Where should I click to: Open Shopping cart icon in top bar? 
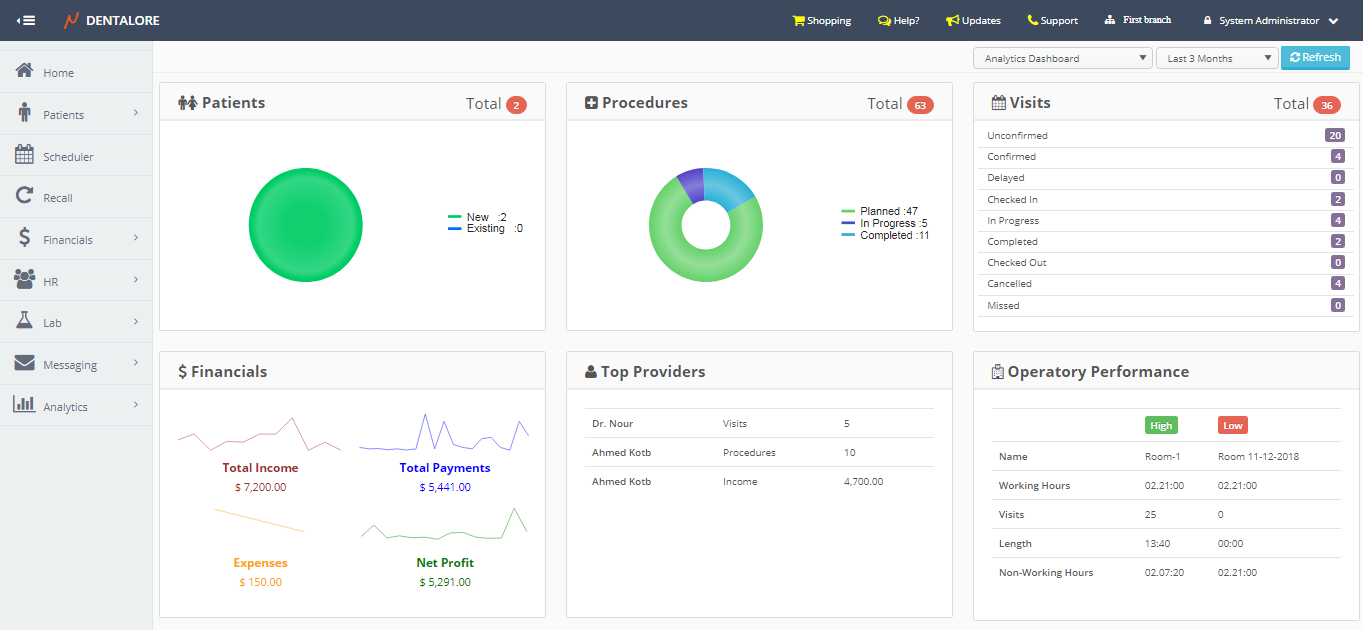tap(798, 20)
